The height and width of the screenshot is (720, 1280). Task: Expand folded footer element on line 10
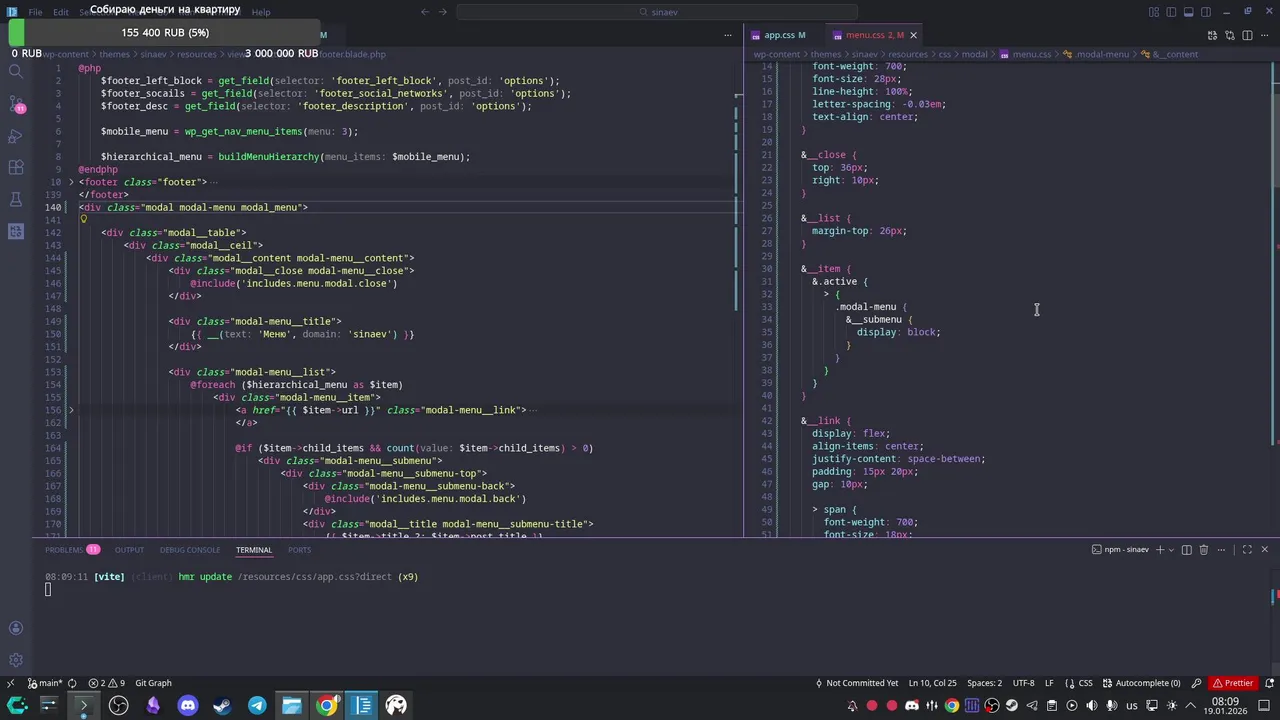(x=70, y=182)
